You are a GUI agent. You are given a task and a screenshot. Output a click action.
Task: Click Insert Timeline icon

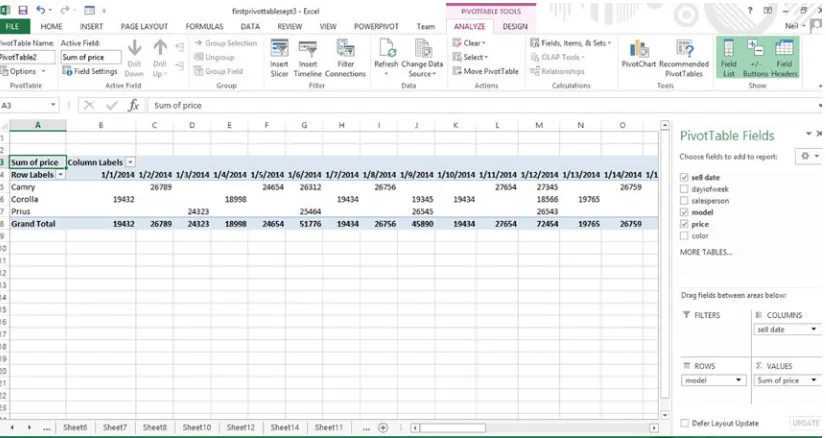click(x=308, y=48)
